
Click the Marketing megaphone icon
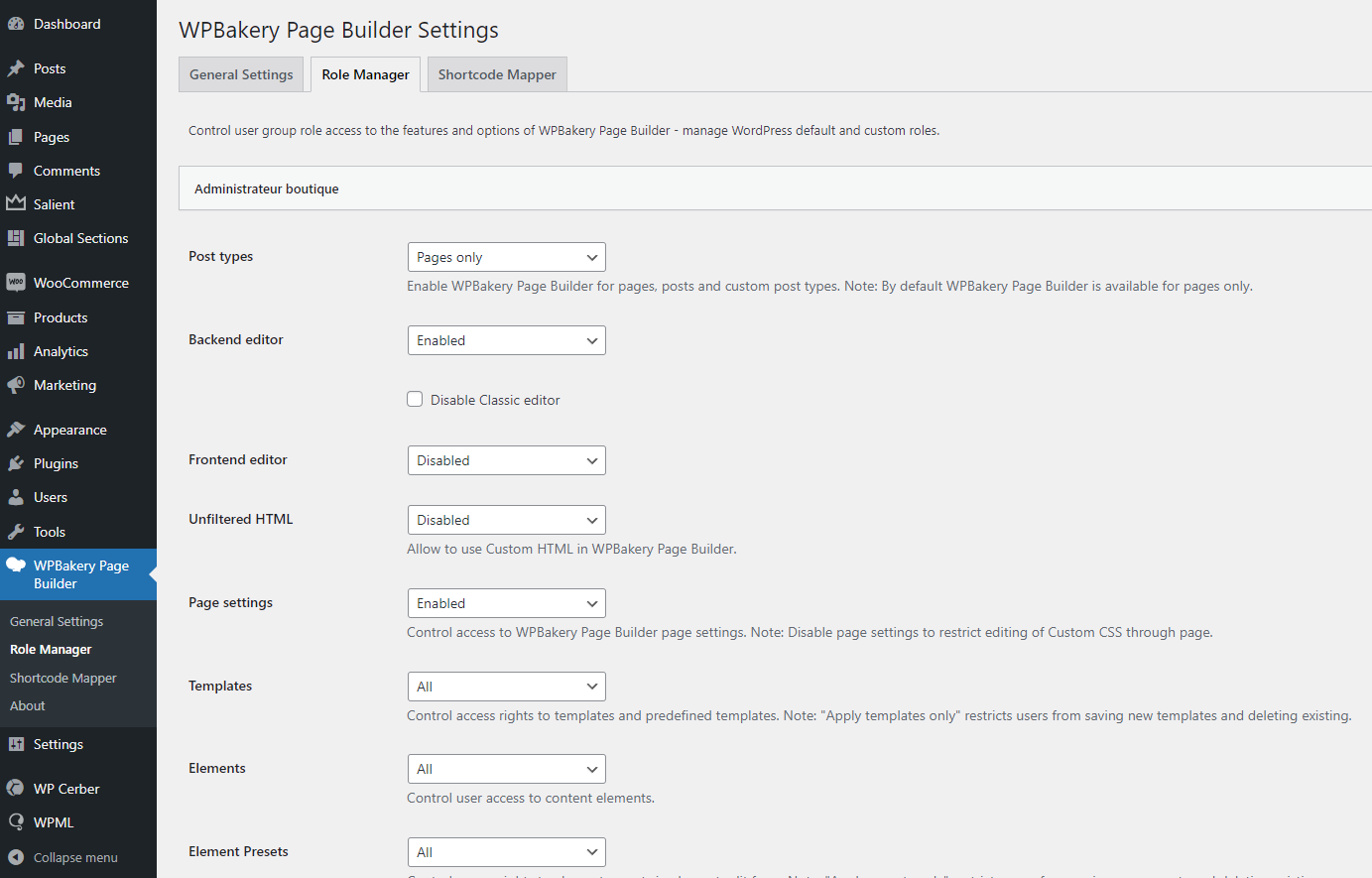[16, 385]
